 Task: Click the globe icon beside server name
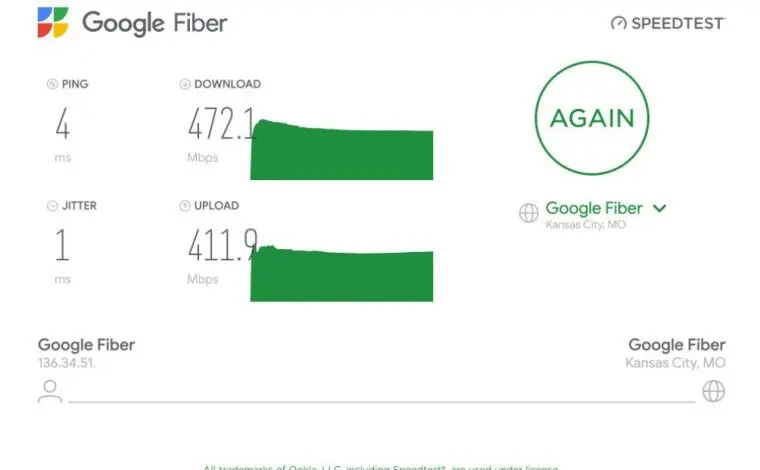click(x=528, y=212)
